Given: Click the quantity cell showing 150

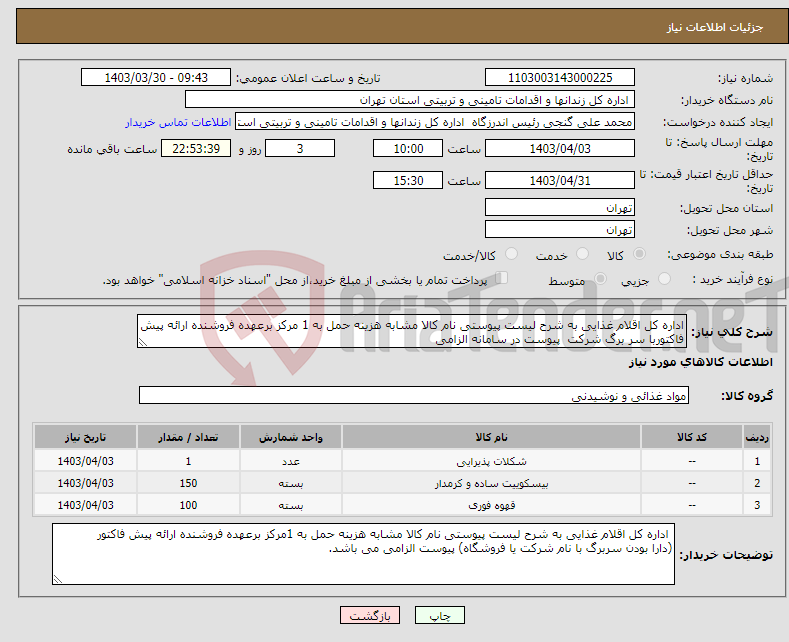Looking at the screenshot, I should point(188,483).
